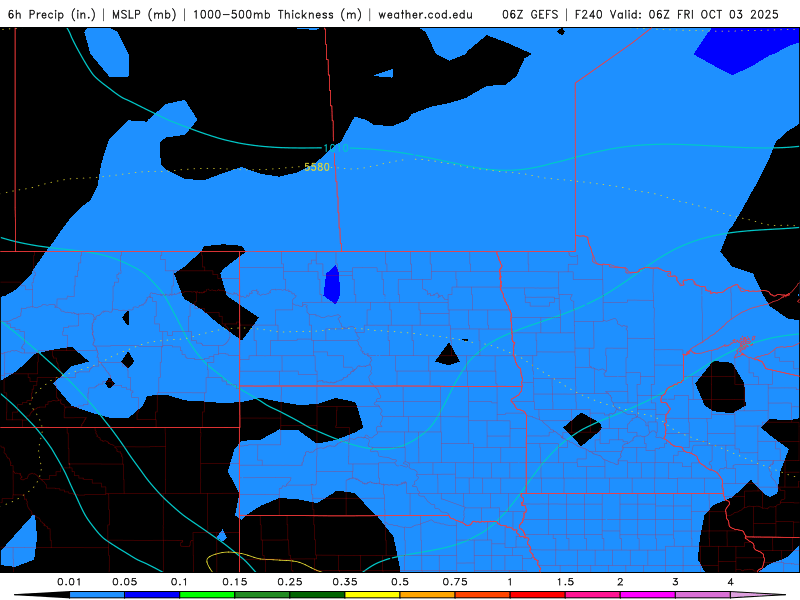This screenshot has width=800, height=600.
Task: Pick the red legend swatch after 1
Action: coord(538,595)
